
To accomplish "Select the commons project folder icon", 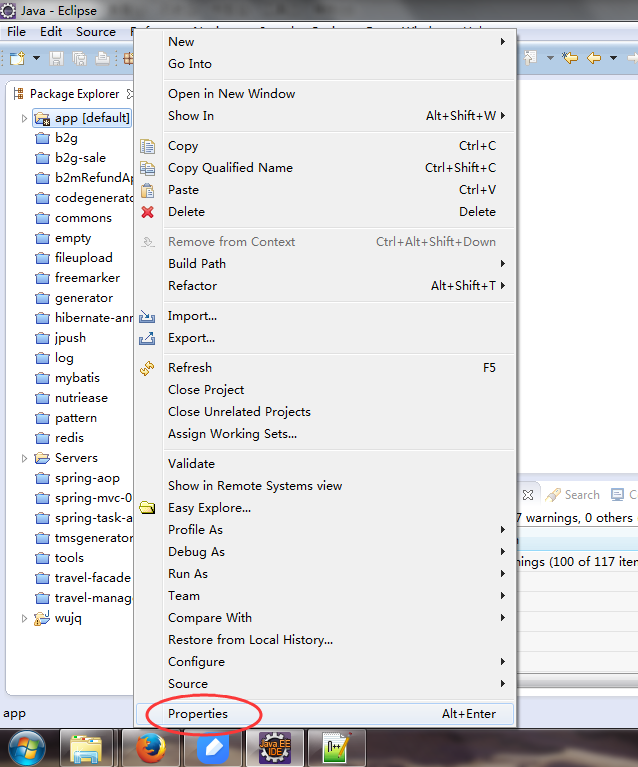I will point(43,218).
